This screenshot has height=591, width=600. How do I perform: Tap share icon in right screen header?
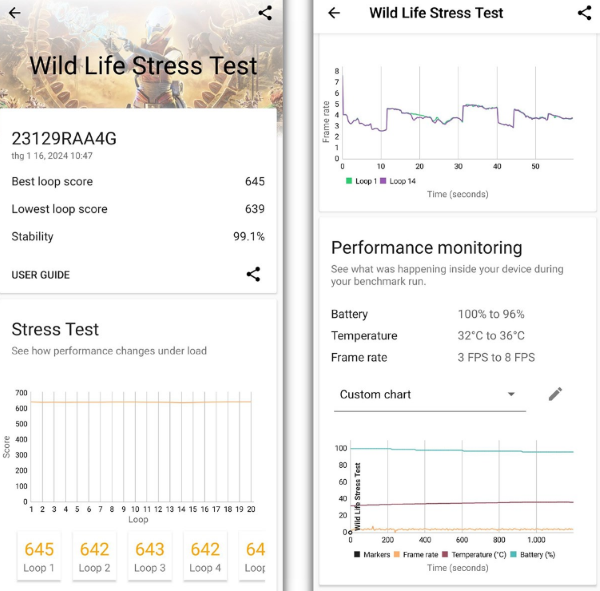point(585,13)
